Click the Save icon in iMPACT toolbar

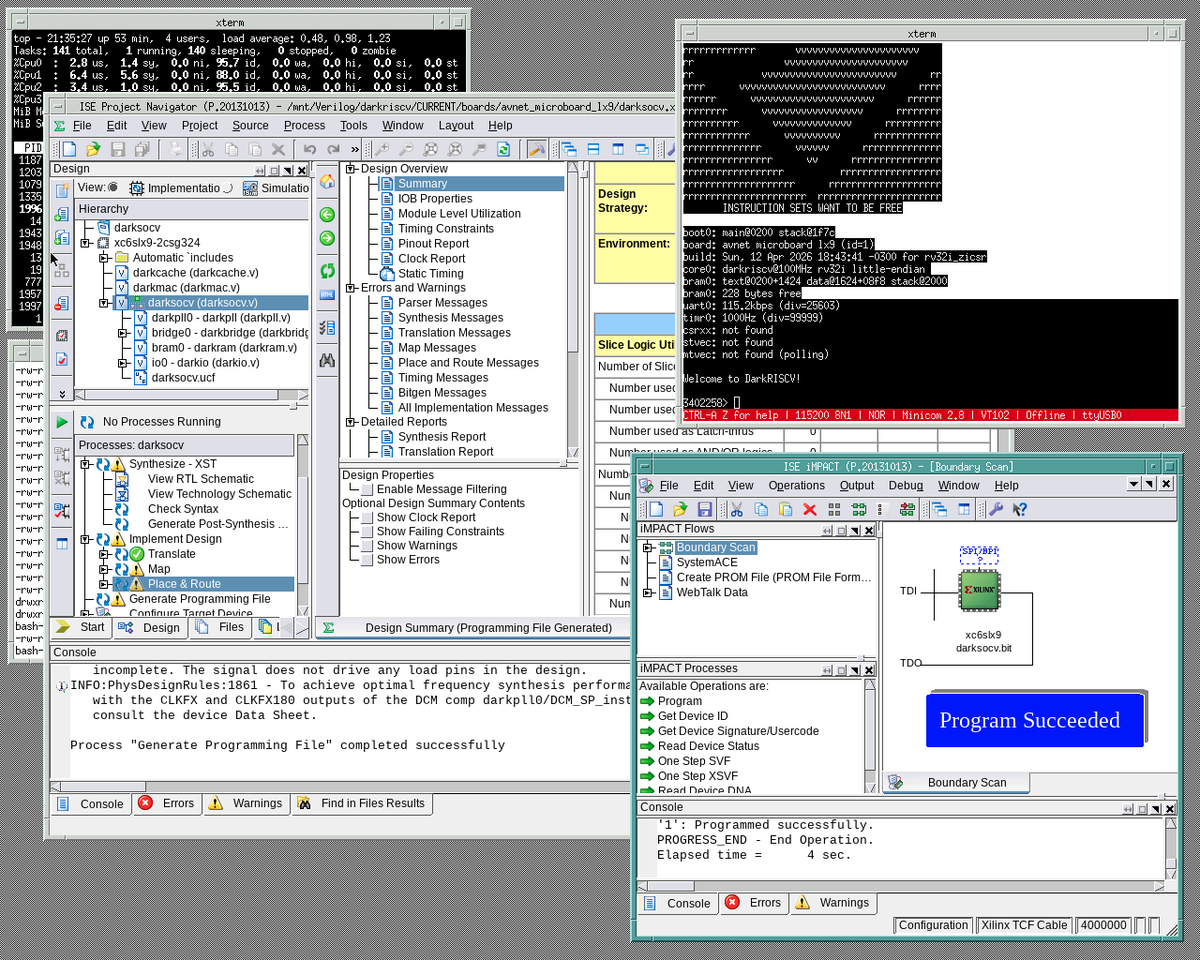pyautogui.click(x=704, y=509)
